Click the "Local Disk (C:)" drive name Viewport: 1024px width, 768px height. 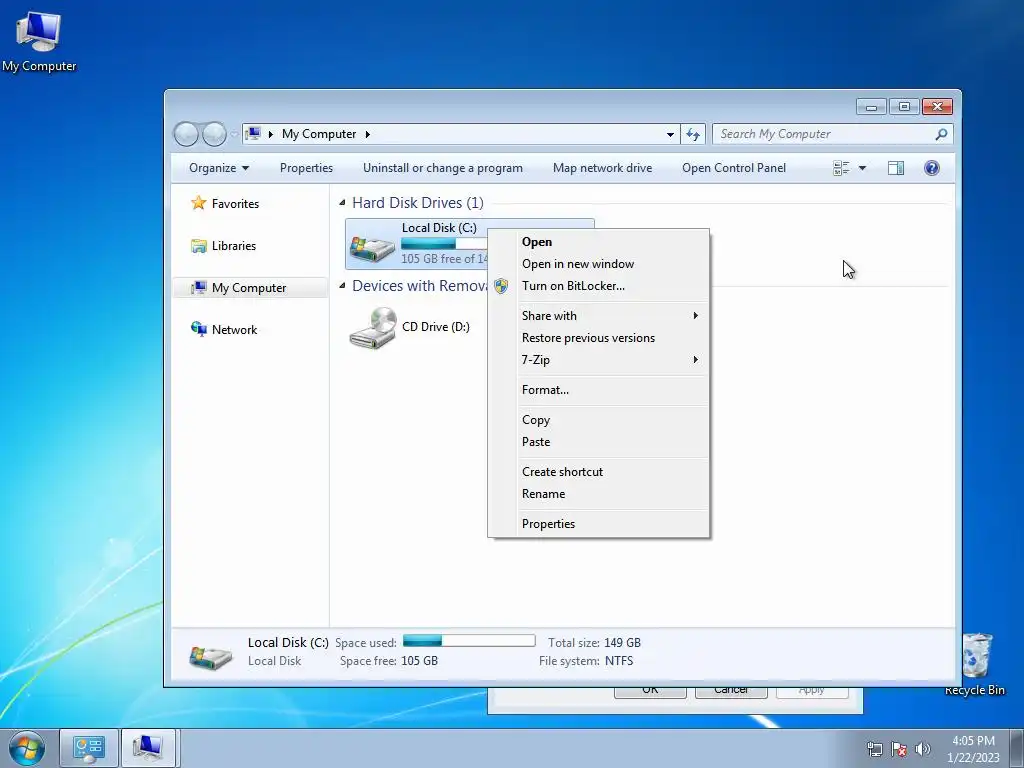pyautogui.click(x=439, y=227)
